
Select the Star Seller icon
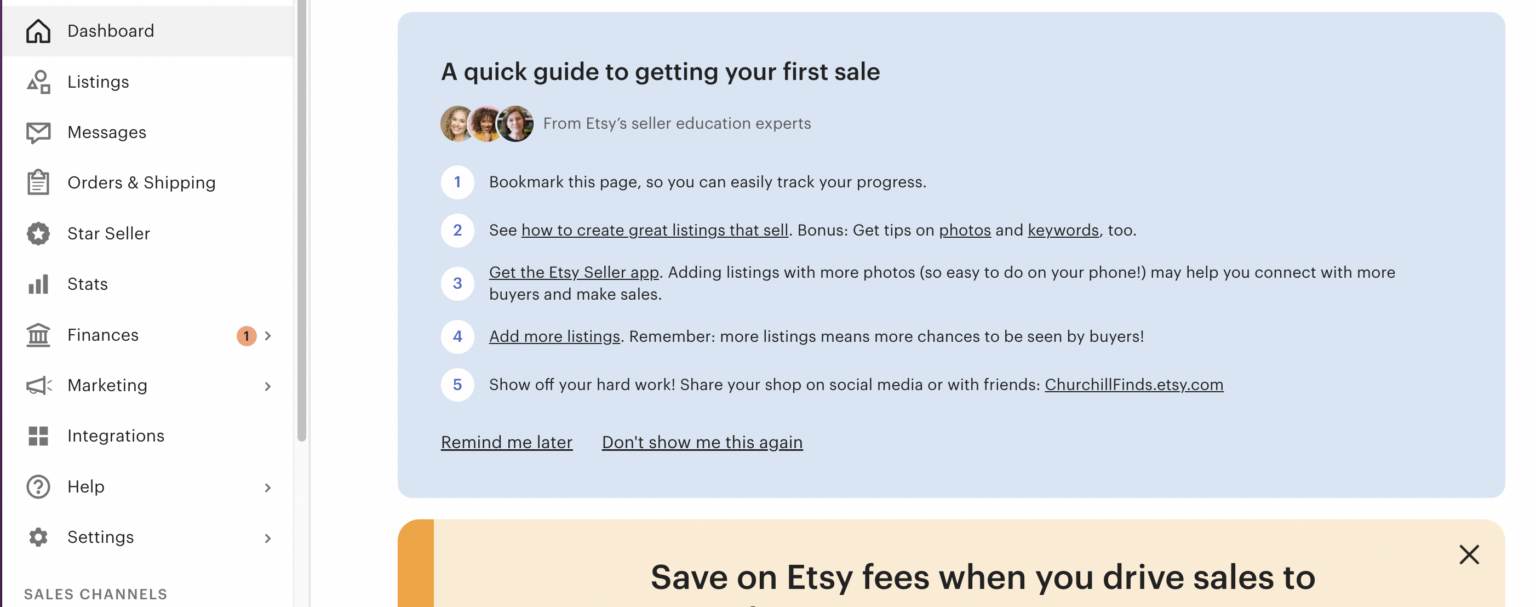[x=38, y=233]
